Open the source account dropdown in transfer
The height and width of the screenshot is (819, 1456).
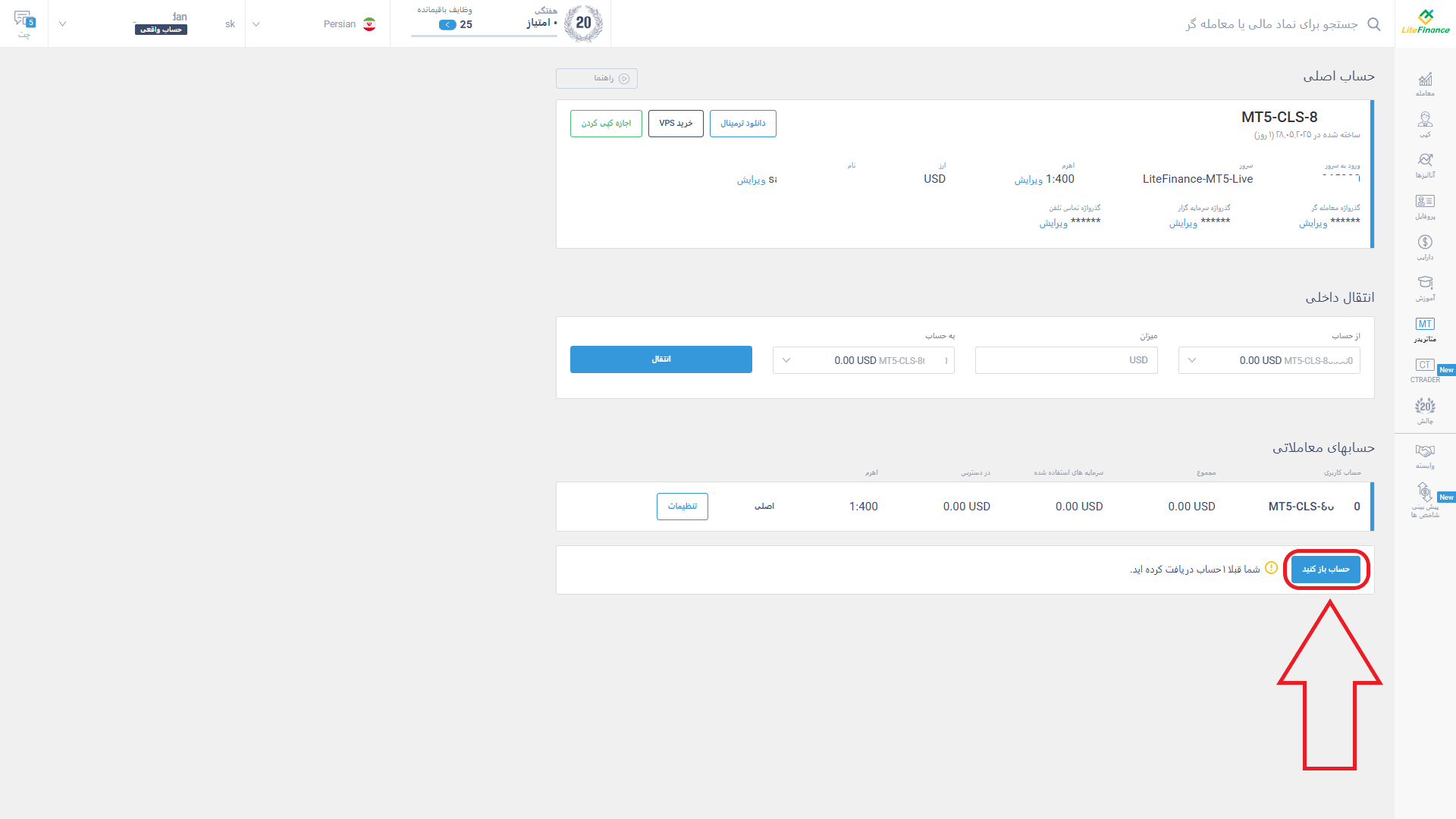[1269, 360]
